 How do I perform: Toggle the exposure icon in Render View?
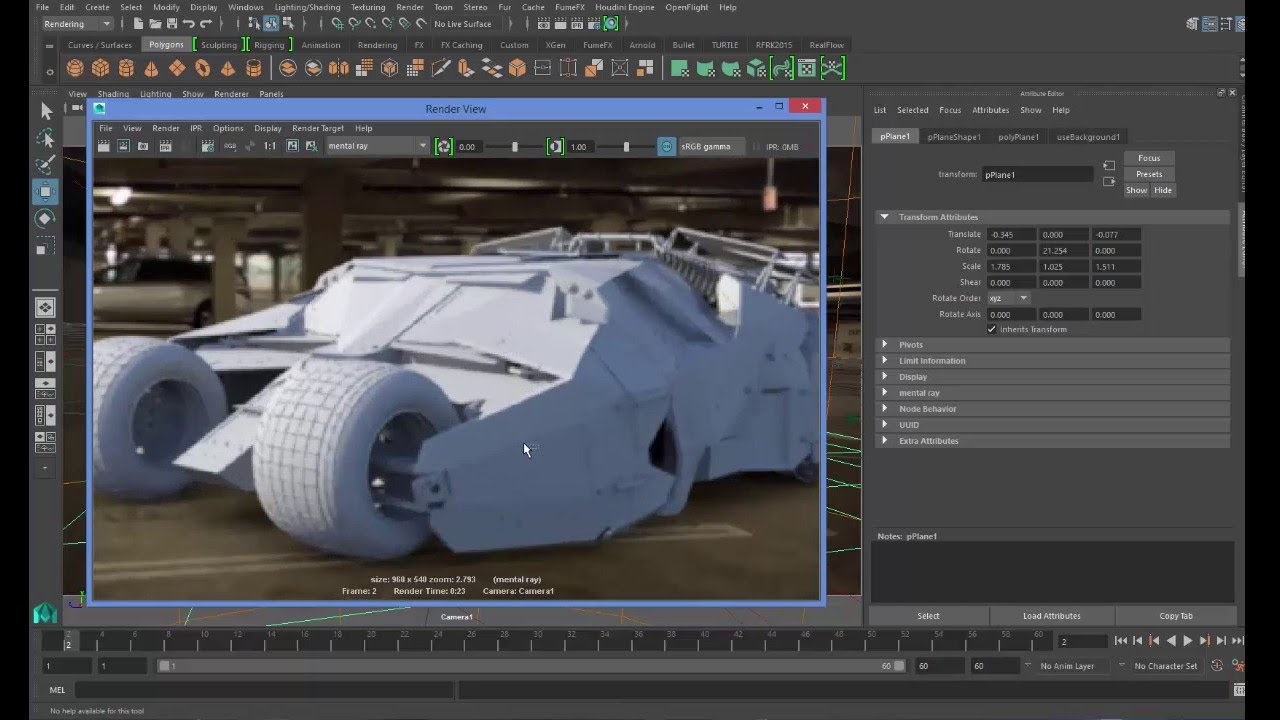pyautogui.click(x=444, y=146)
